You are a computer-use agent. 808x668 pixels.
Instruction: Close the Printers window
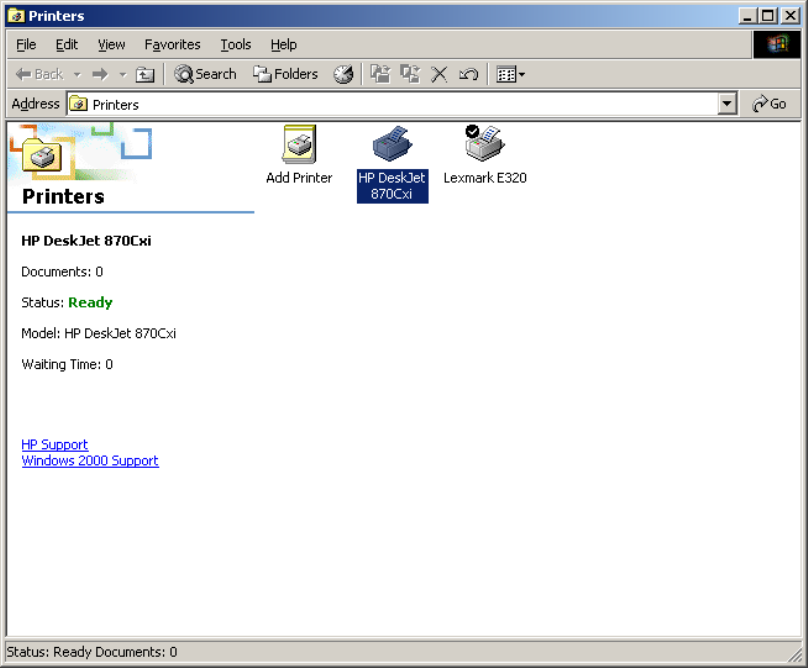[x=790, y=16]
